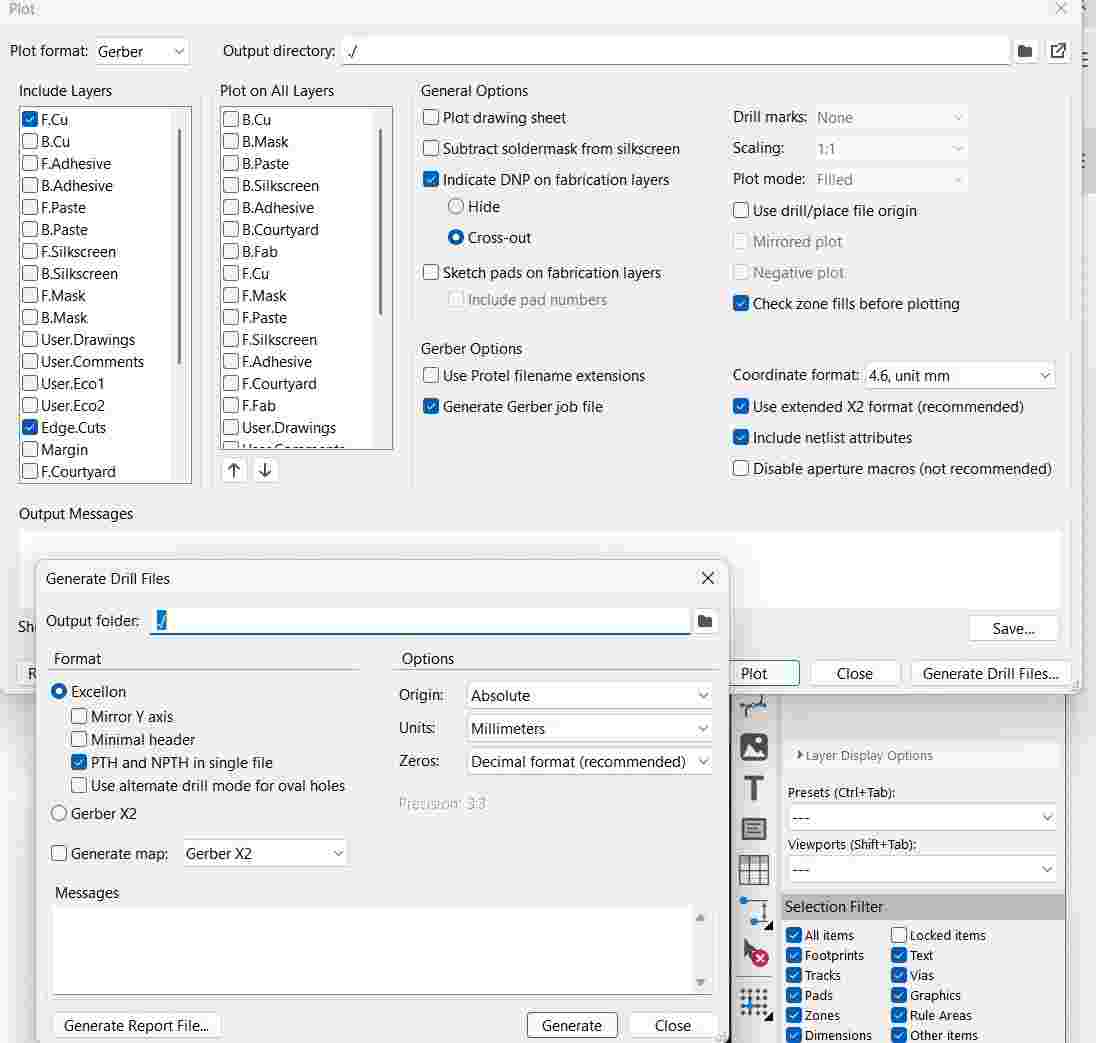
Task: Open the Presets dropdown
Action: 922,817
